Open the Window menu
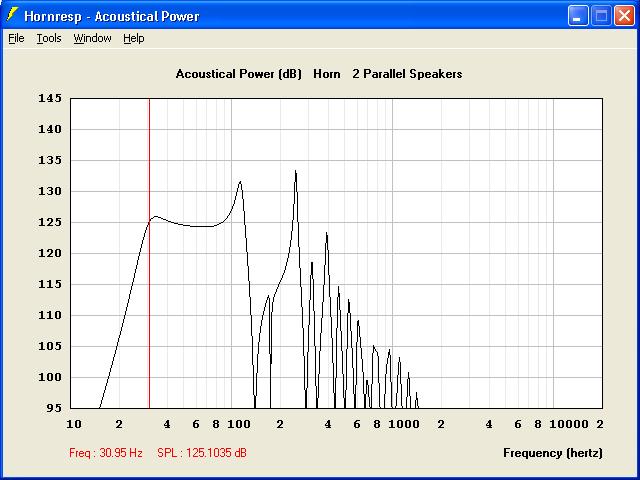640x480 pixels. tap(92, 38)
